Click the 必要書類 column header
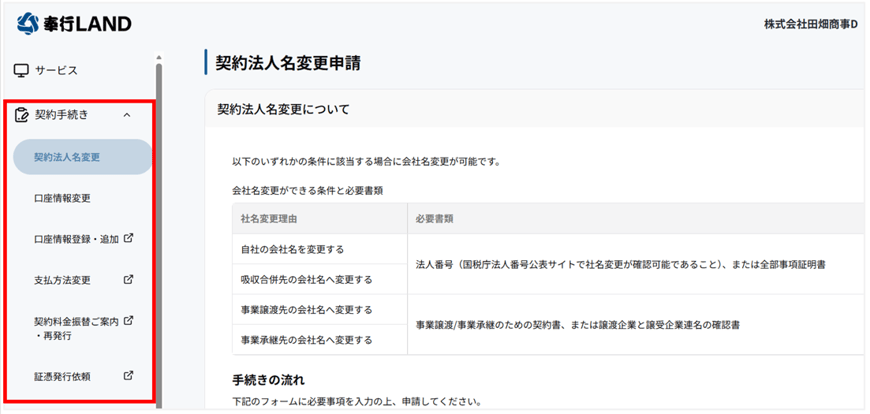This screenshot has height=414, width=870. pos(435,218)
